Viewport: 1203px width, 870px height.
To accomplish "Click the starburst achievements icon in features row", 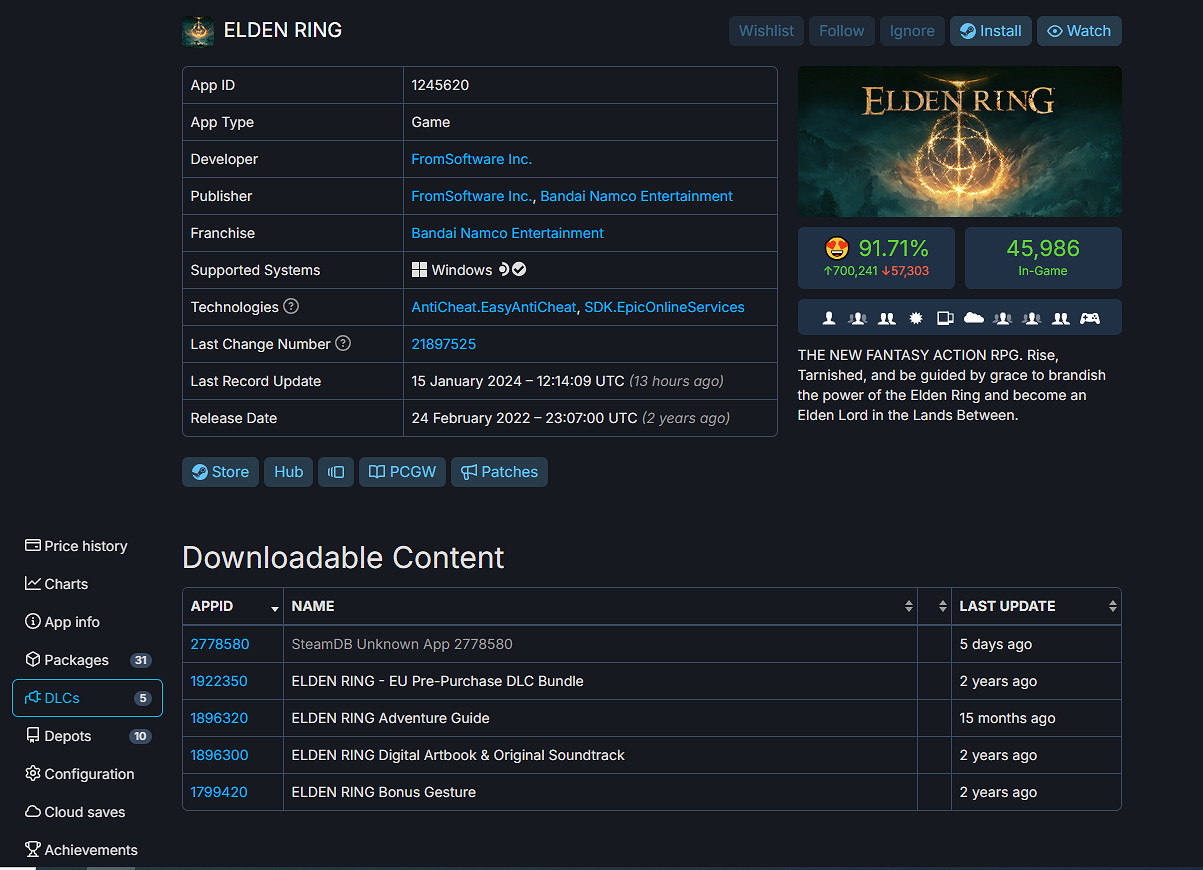I will (915, 318).
